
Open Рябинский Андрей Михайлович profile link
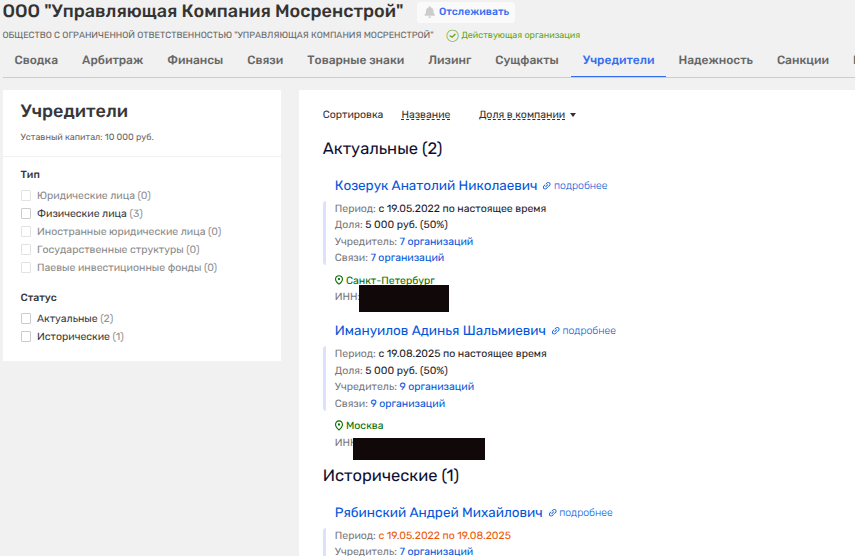(438, 512)
